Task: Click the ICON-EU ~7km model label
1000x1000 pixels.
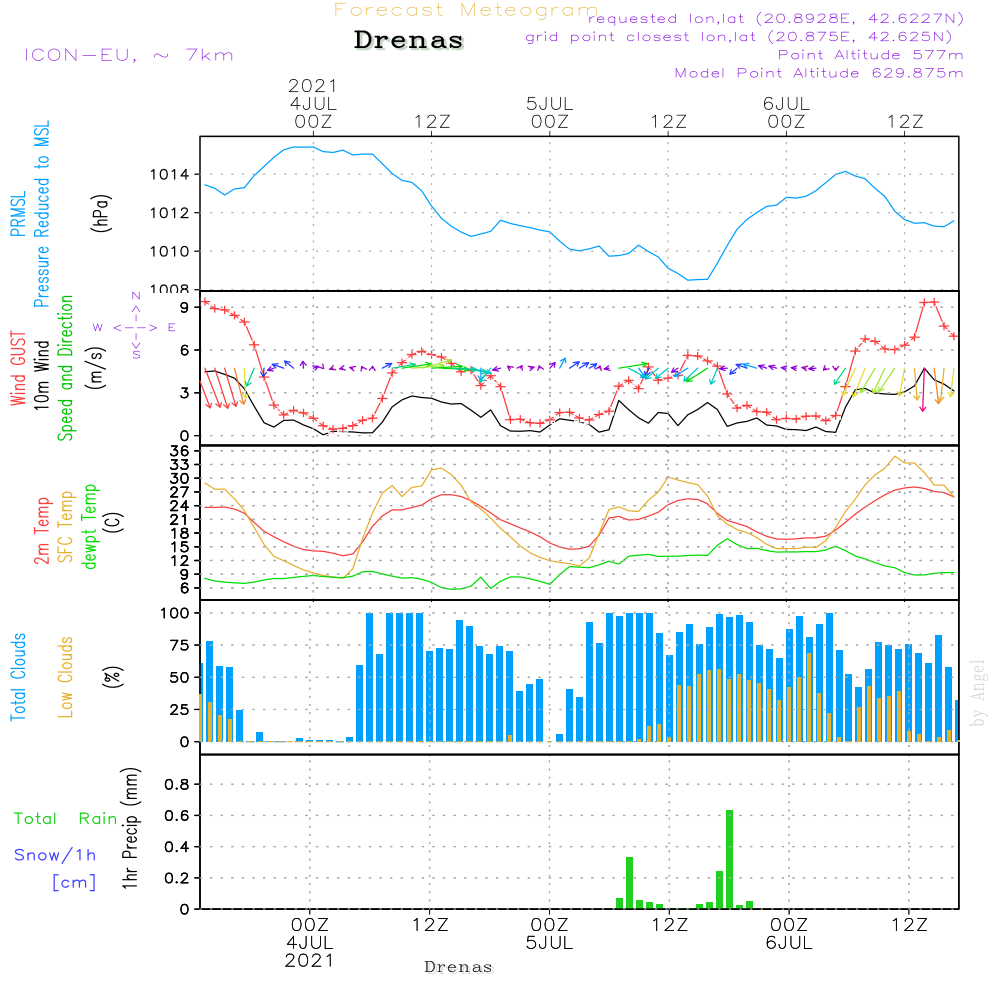Action: click(x=128, y=54)
